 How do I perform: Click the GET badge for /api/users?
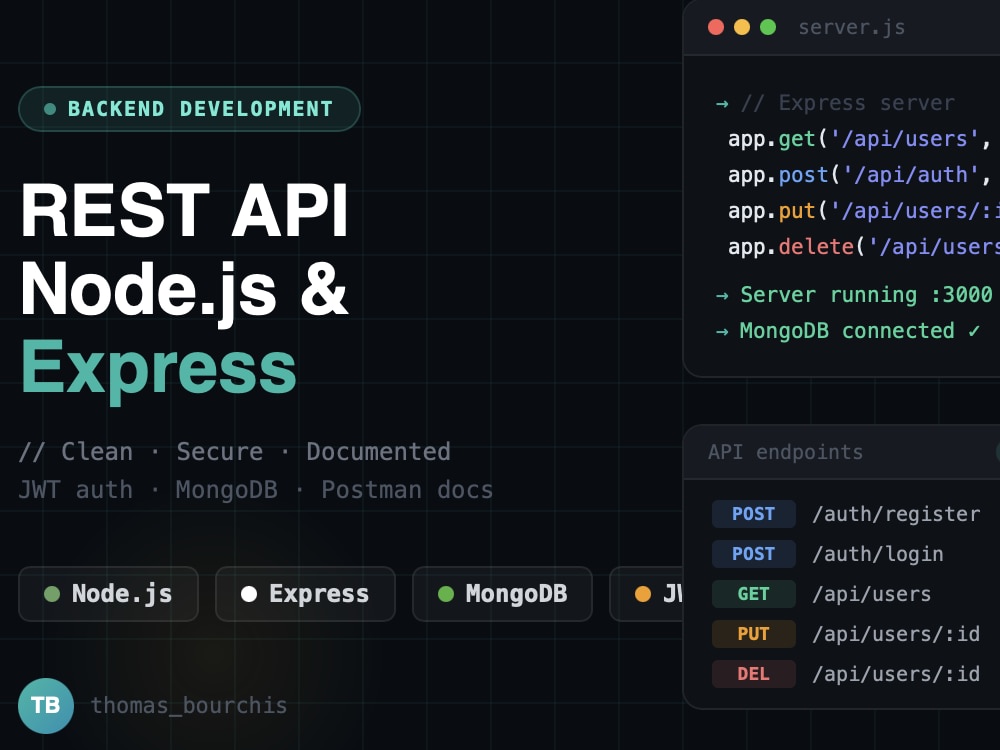tap(754, 594)
